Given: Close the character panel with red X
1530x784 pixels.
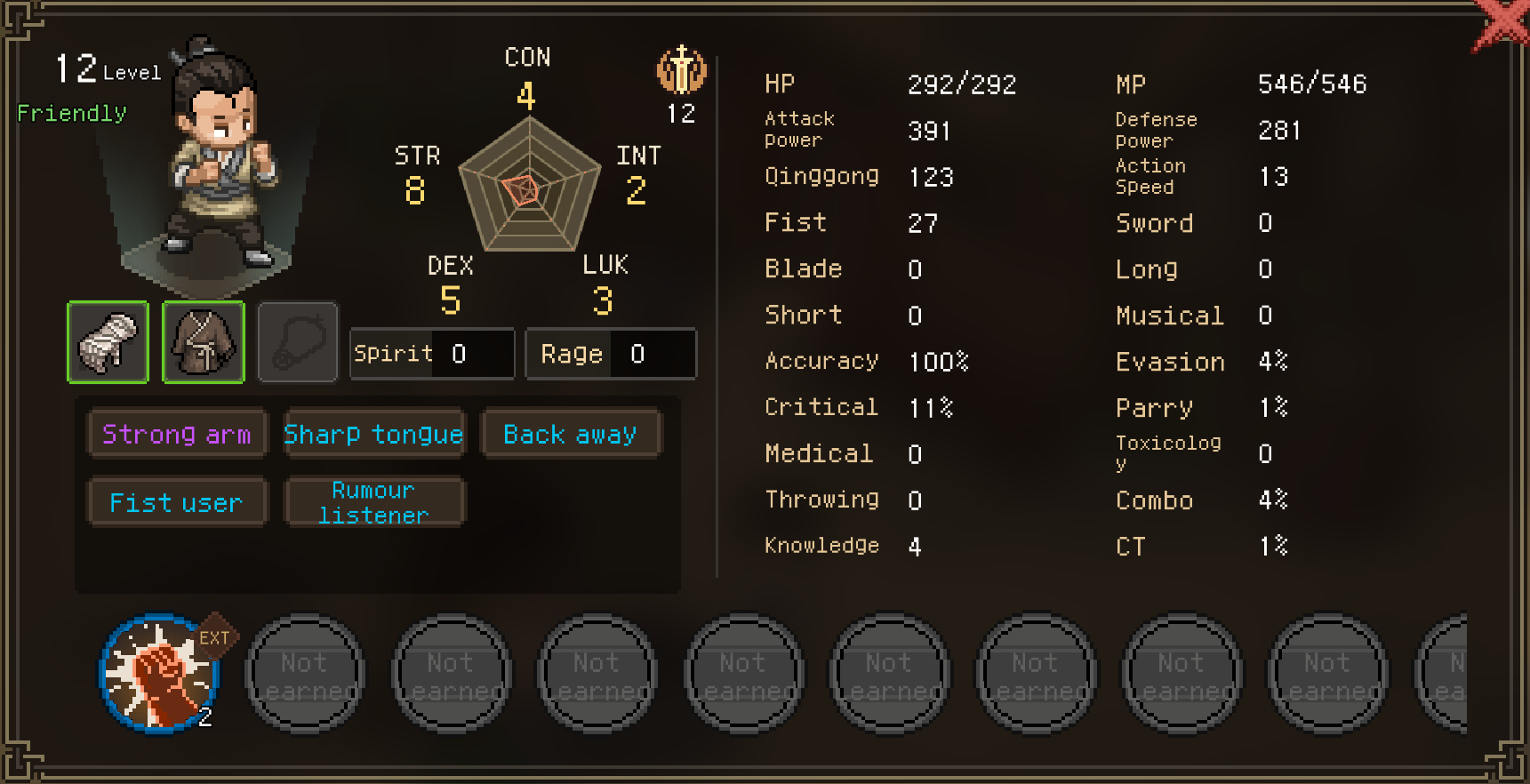Looking at the screenshot, I should [1502, 24].
